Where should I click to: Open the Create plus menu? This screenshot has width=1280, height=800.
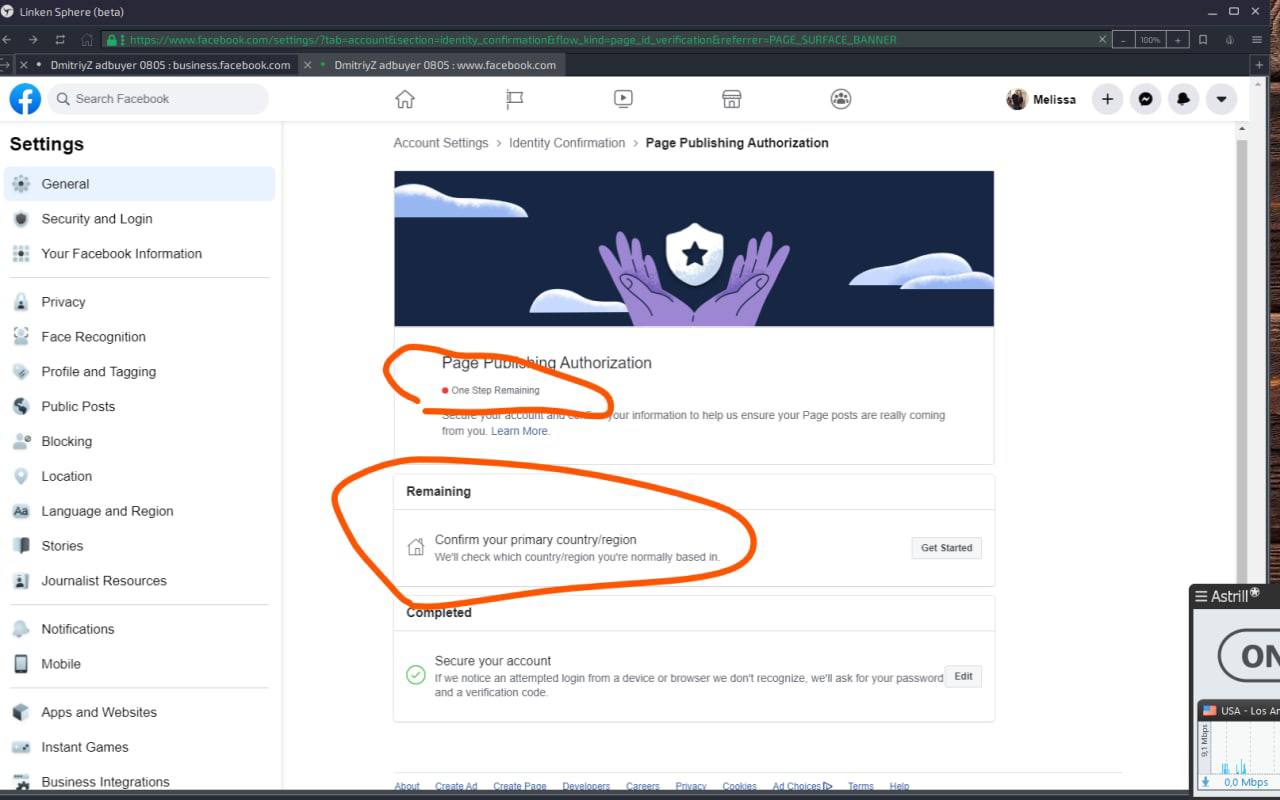(x=1107, y=99)
